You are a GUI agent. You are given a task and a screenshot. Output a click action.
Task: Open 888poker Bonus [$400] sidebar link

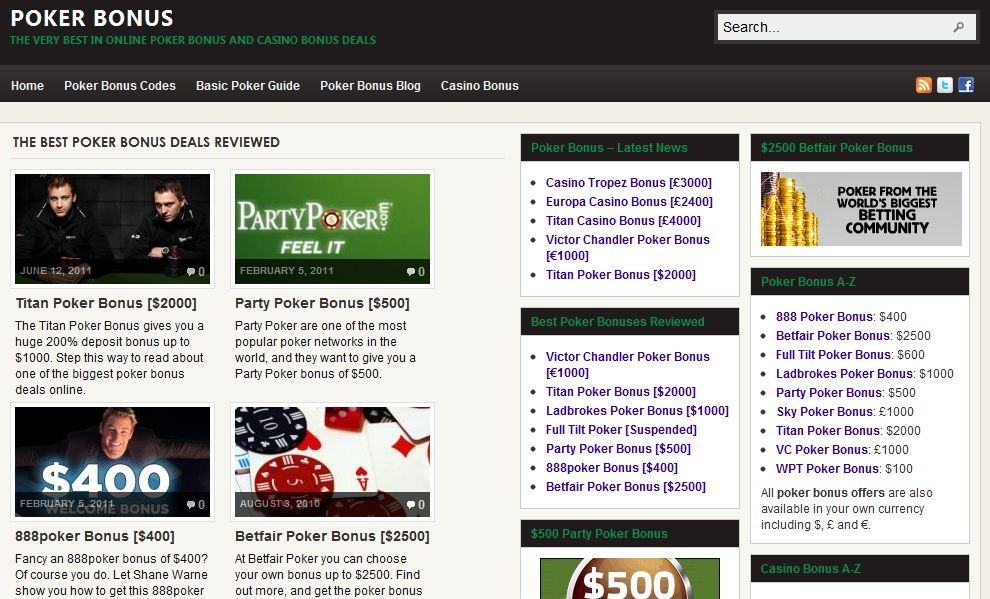pos(612,467)
